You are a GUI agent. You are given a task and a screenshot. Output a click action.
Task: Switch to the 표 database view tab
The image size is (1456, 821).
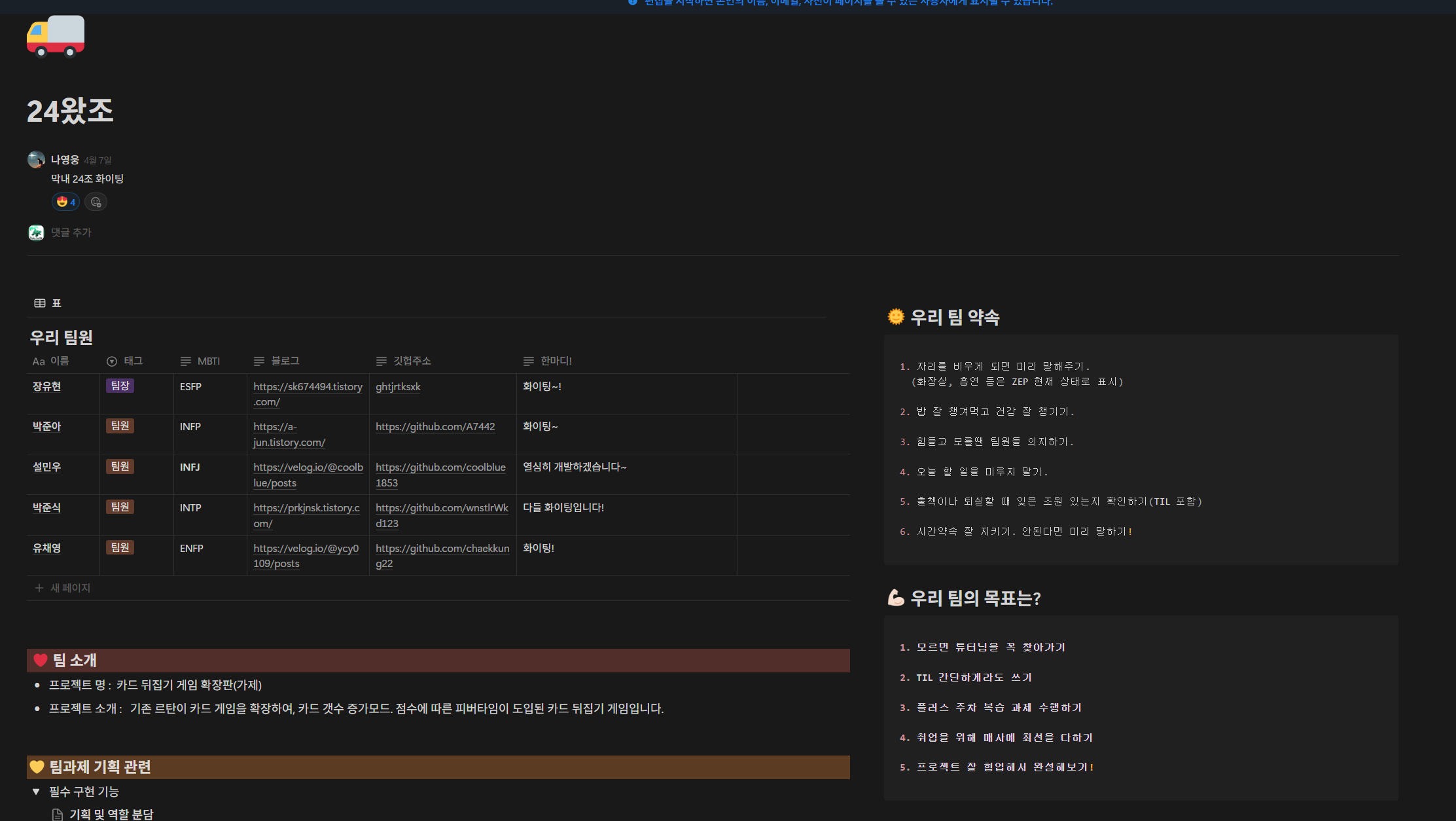click(56, 302)
